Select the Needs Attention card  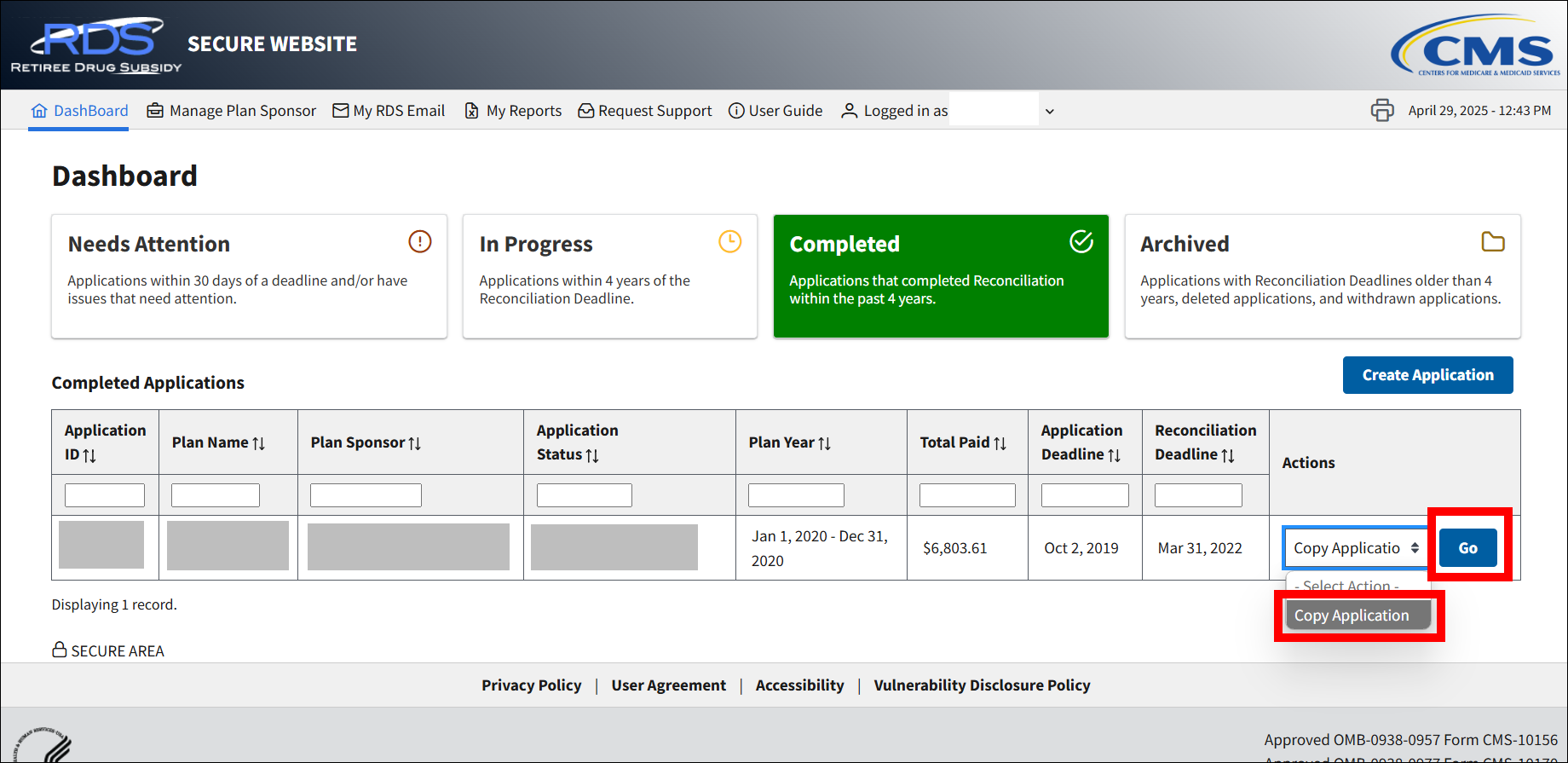click(x=249, y=276)
